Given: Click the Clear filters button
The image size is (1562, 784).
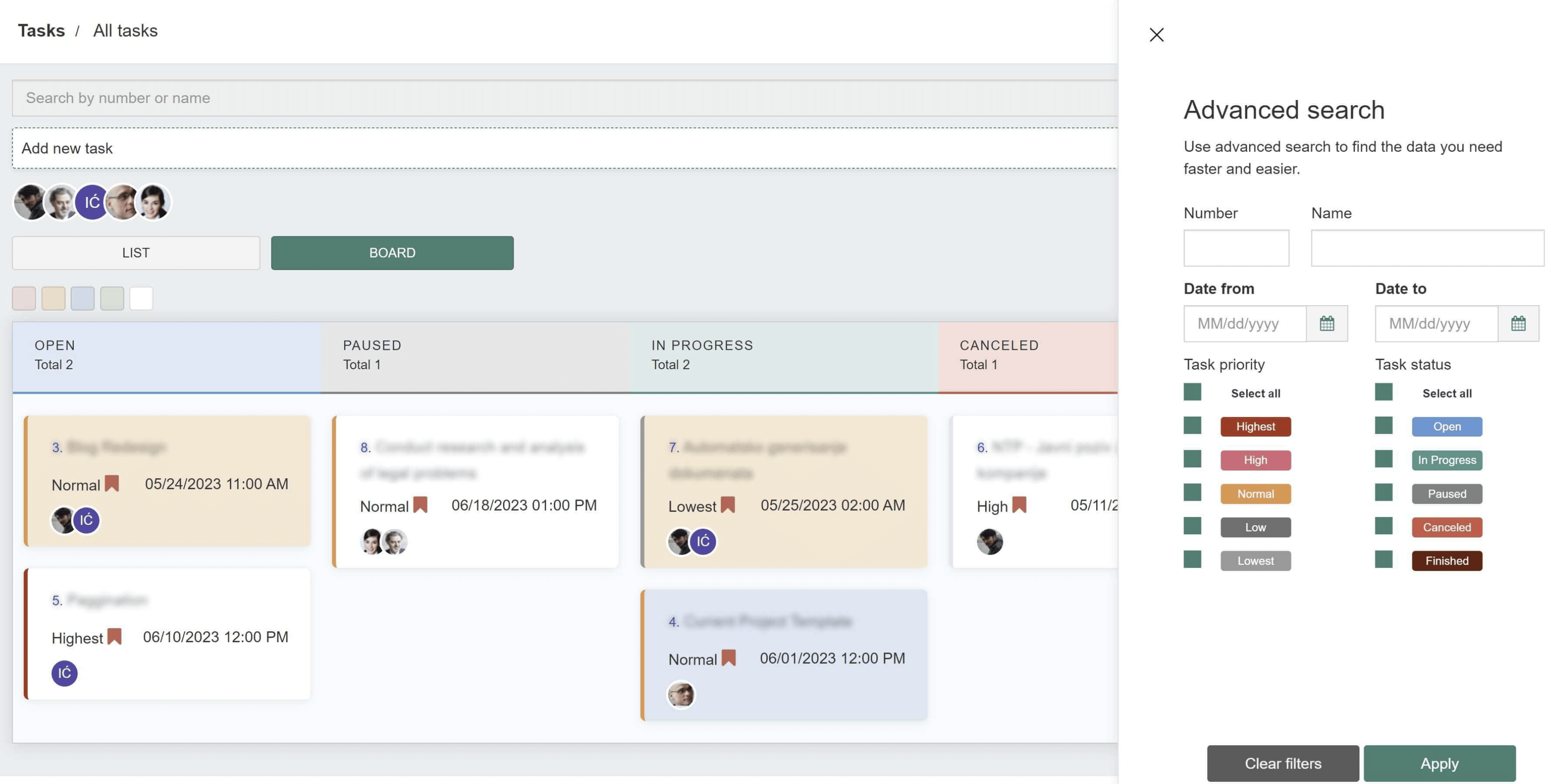Looking at the screenshot, I should pos(1282,763).
